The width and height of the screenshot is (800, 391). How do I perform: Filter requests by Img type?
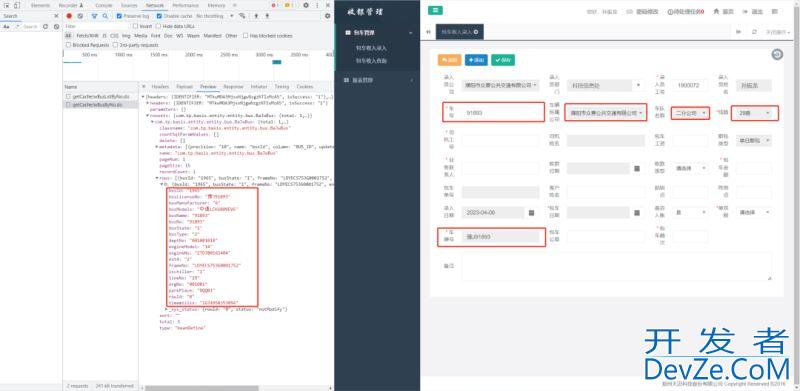[x=126, y=36]
